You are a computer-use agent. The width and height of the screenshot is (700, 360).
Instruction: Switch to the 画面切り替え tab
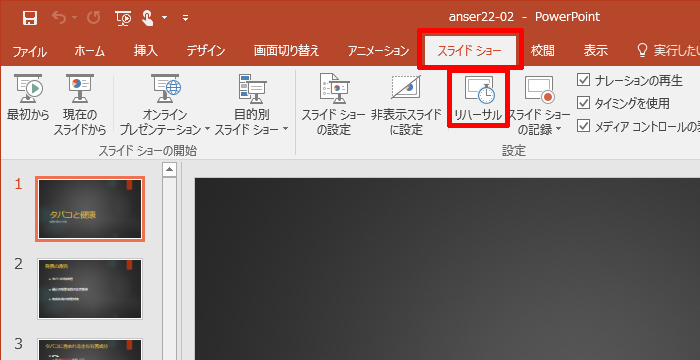[x=287, y=51]
